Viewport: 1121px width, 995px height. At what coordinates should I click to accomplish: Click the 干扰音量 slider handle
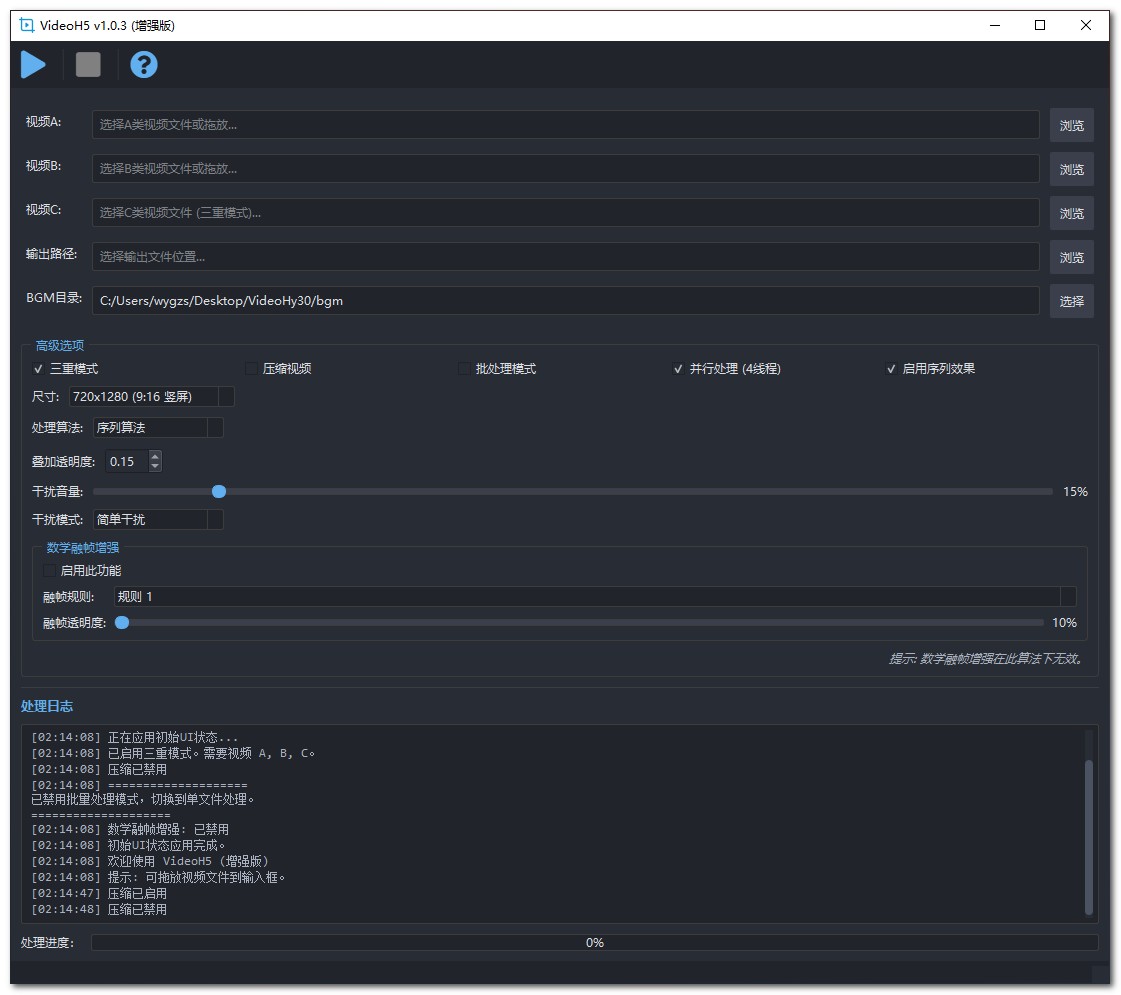click(x=219, y=491)
